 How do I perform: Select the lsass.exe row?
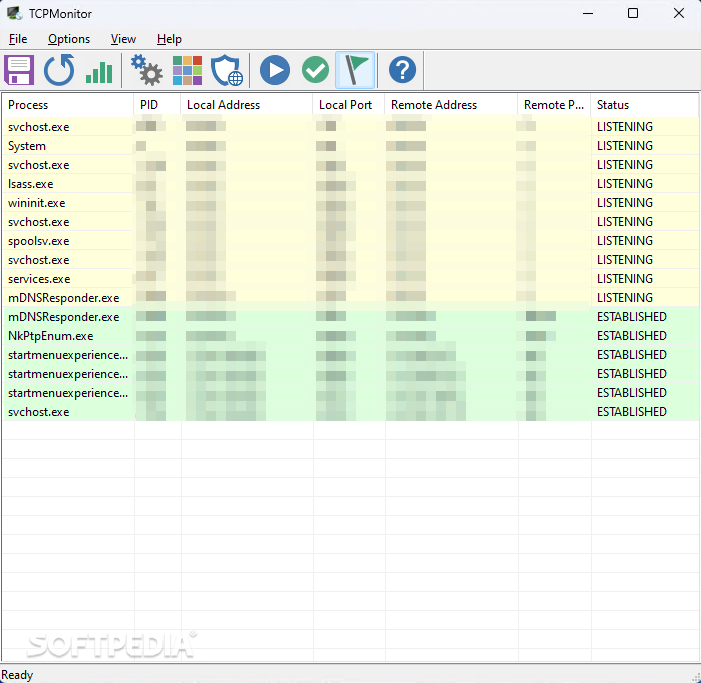coord(351,184)
